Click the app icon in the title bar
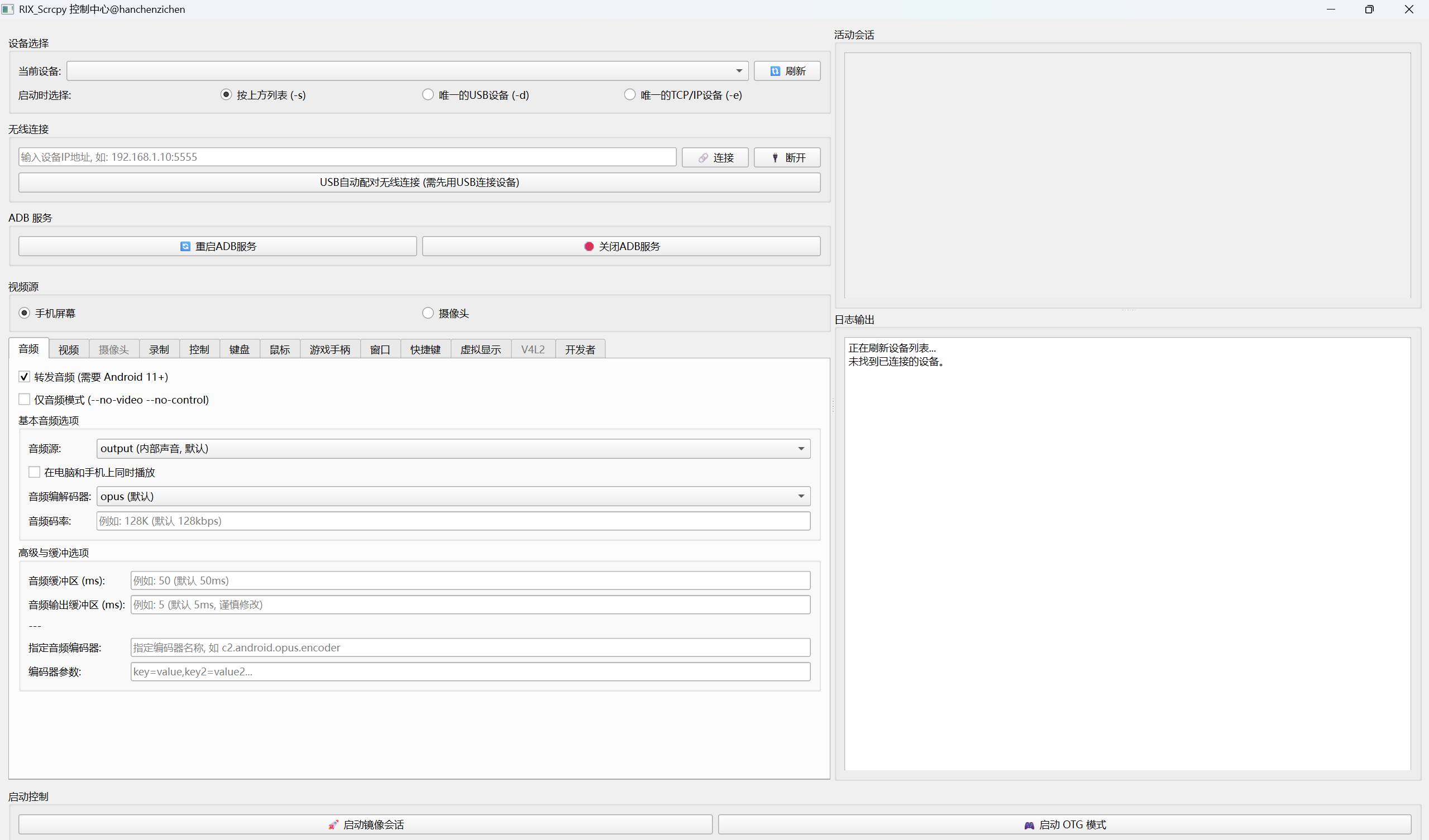1429x840 pixels. [7, 9]
